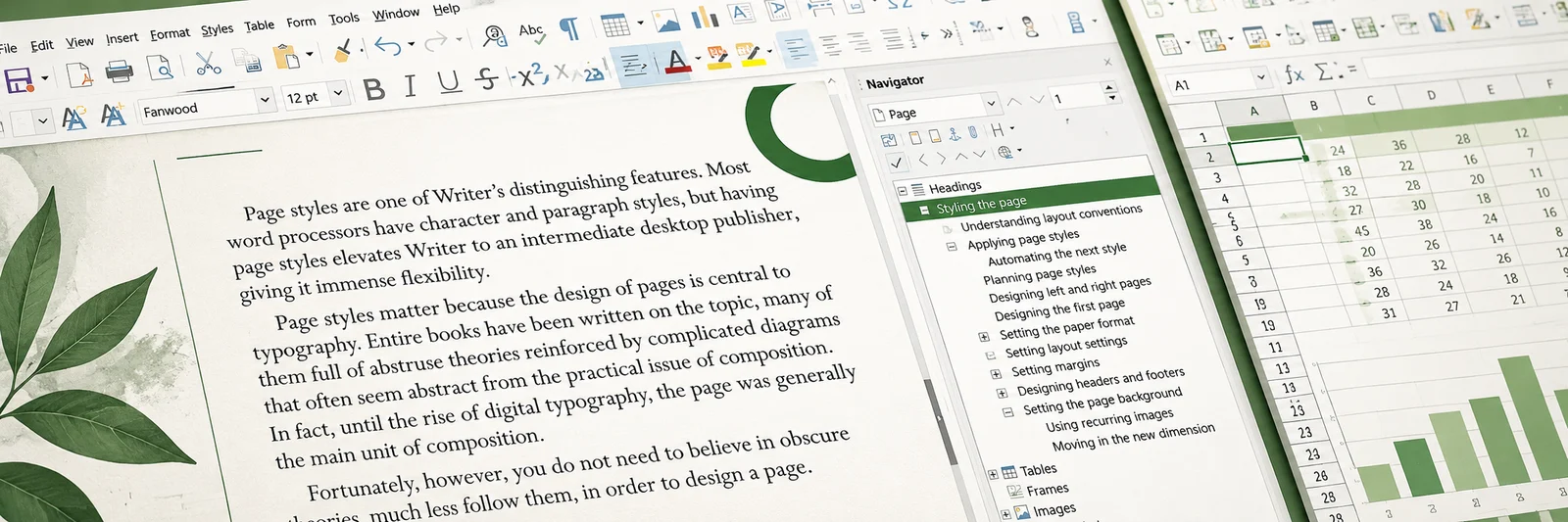Expand the Tables node in Navigator
Screen dimensions: 1568x522
[993, 474]
